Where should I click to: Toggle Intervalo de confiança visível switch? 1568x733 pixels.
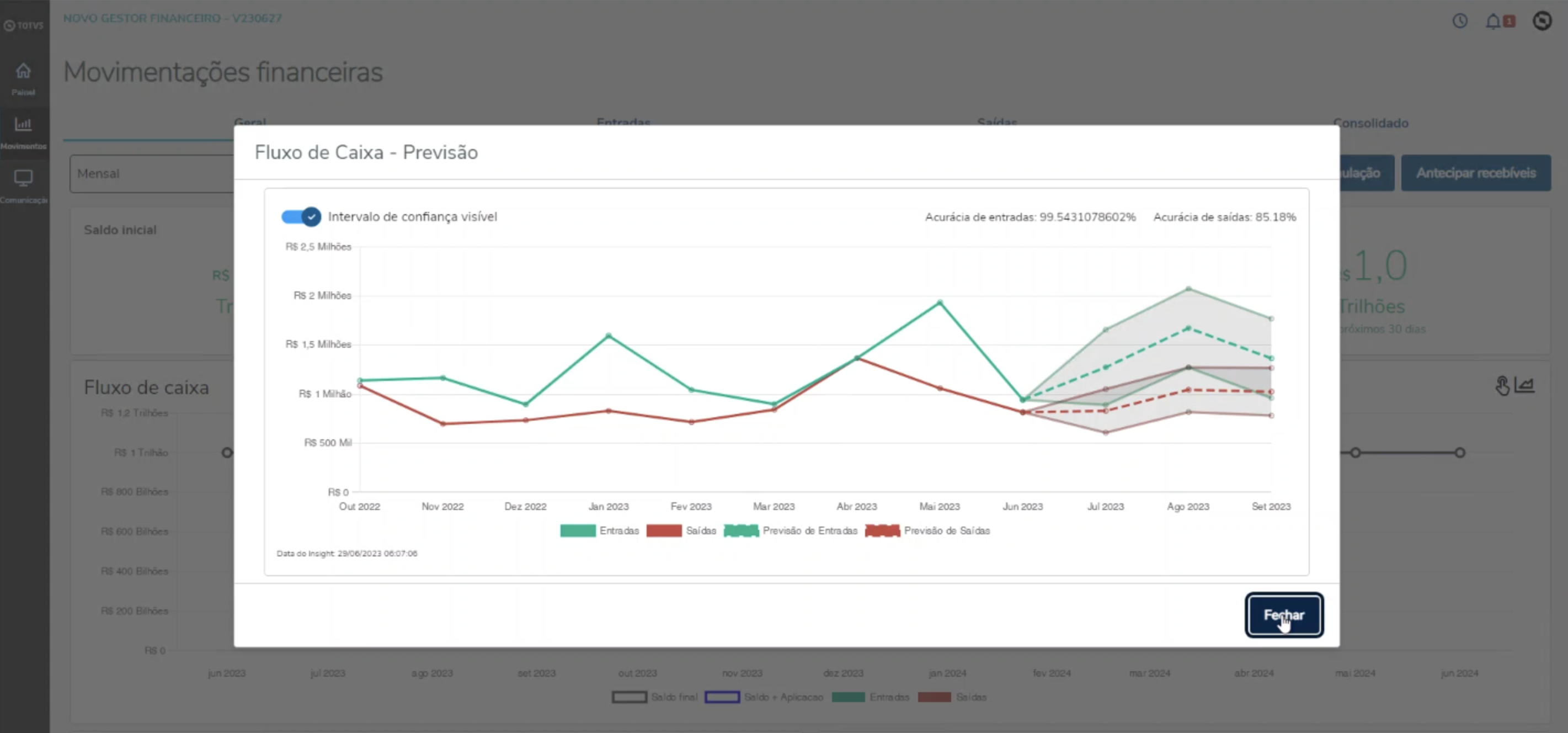click(x=301, y=217)
